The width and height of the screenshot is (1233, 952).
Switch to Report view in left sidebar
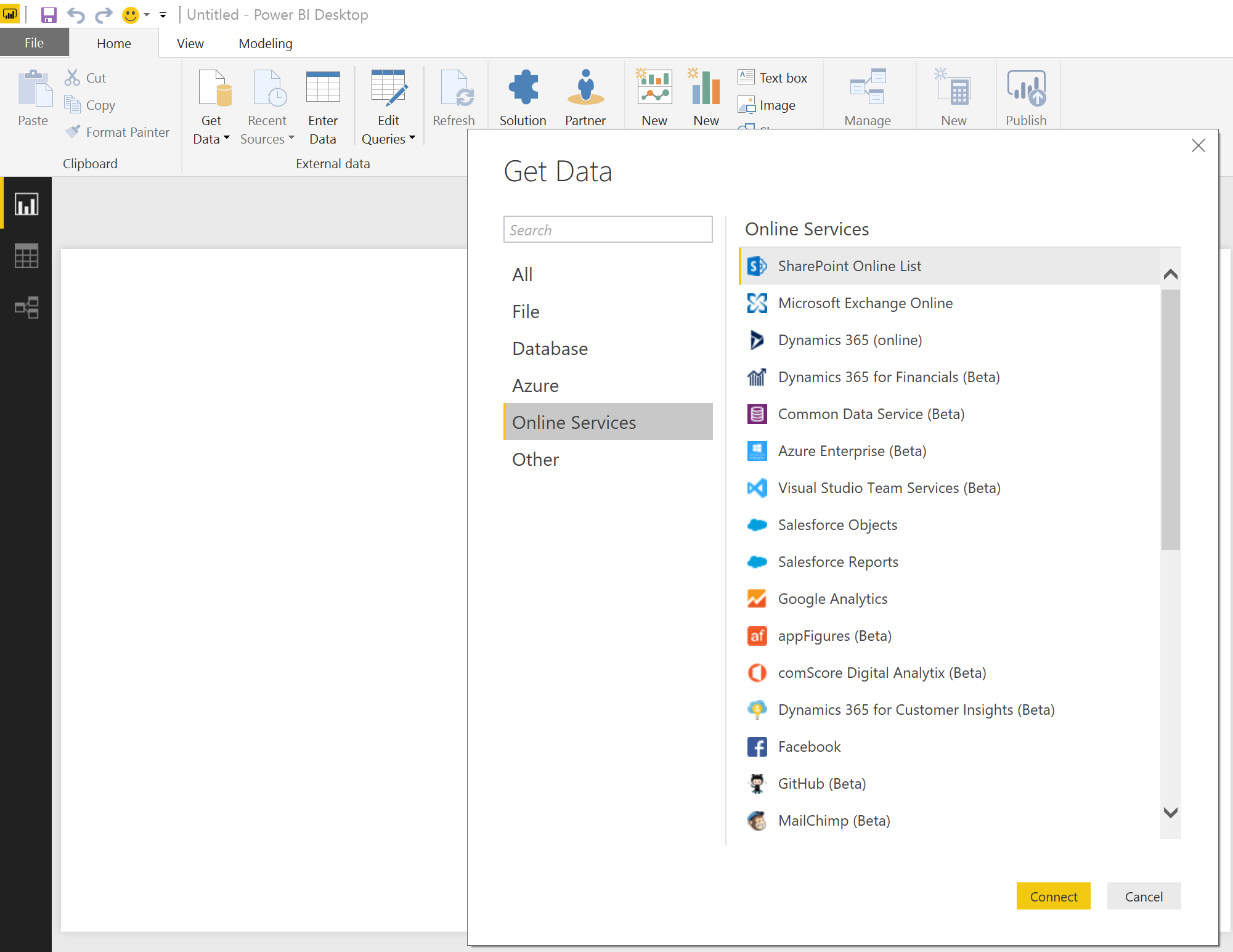(26, 204)
